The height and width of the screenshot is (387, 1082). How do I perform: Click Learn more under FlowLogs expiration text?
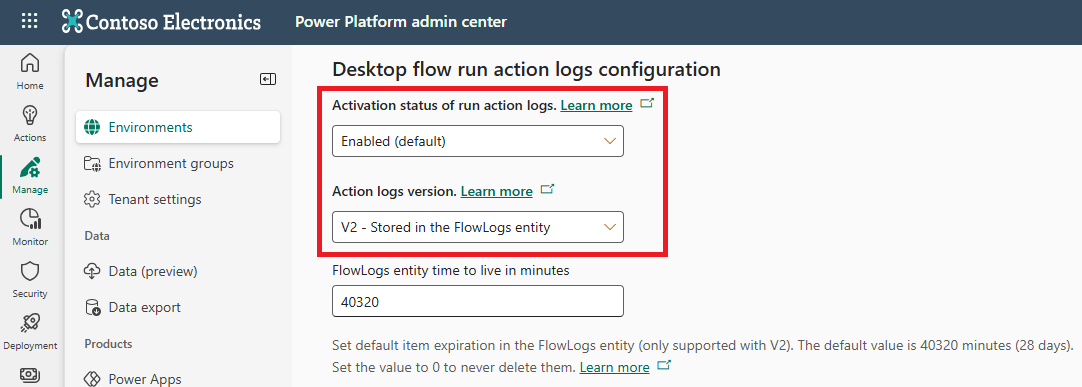[x=614, y=368]
